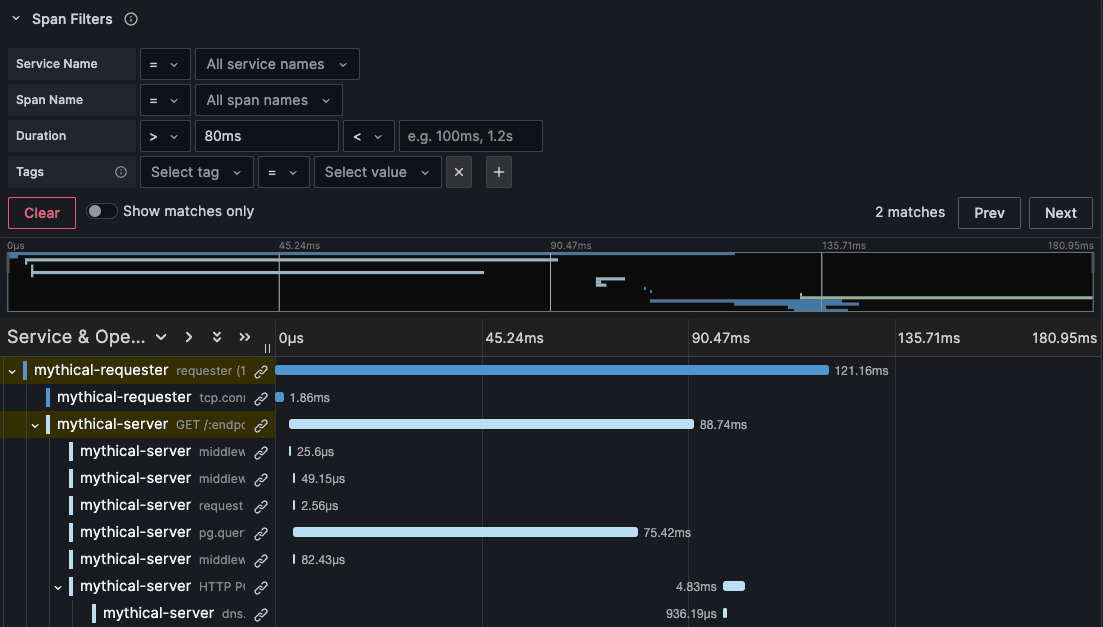Click the 80ms duration input field
The height and width of the screenshot is (627, 1103).
coord(266,135)
